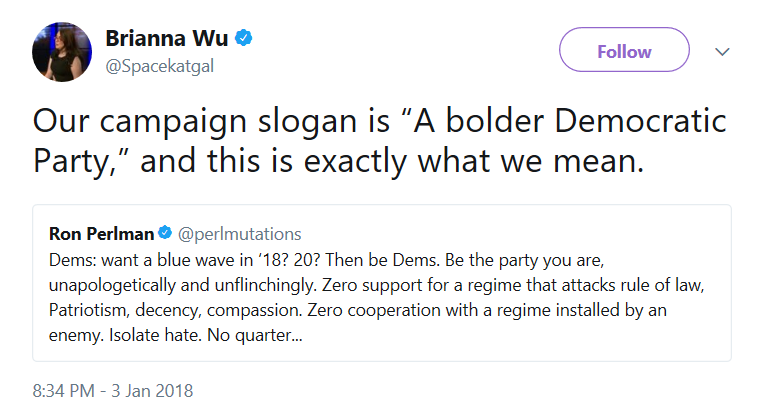This screenshot has width=777, height=417.
Task: Open the @Spacekatgal handle link
Action: 160,66
